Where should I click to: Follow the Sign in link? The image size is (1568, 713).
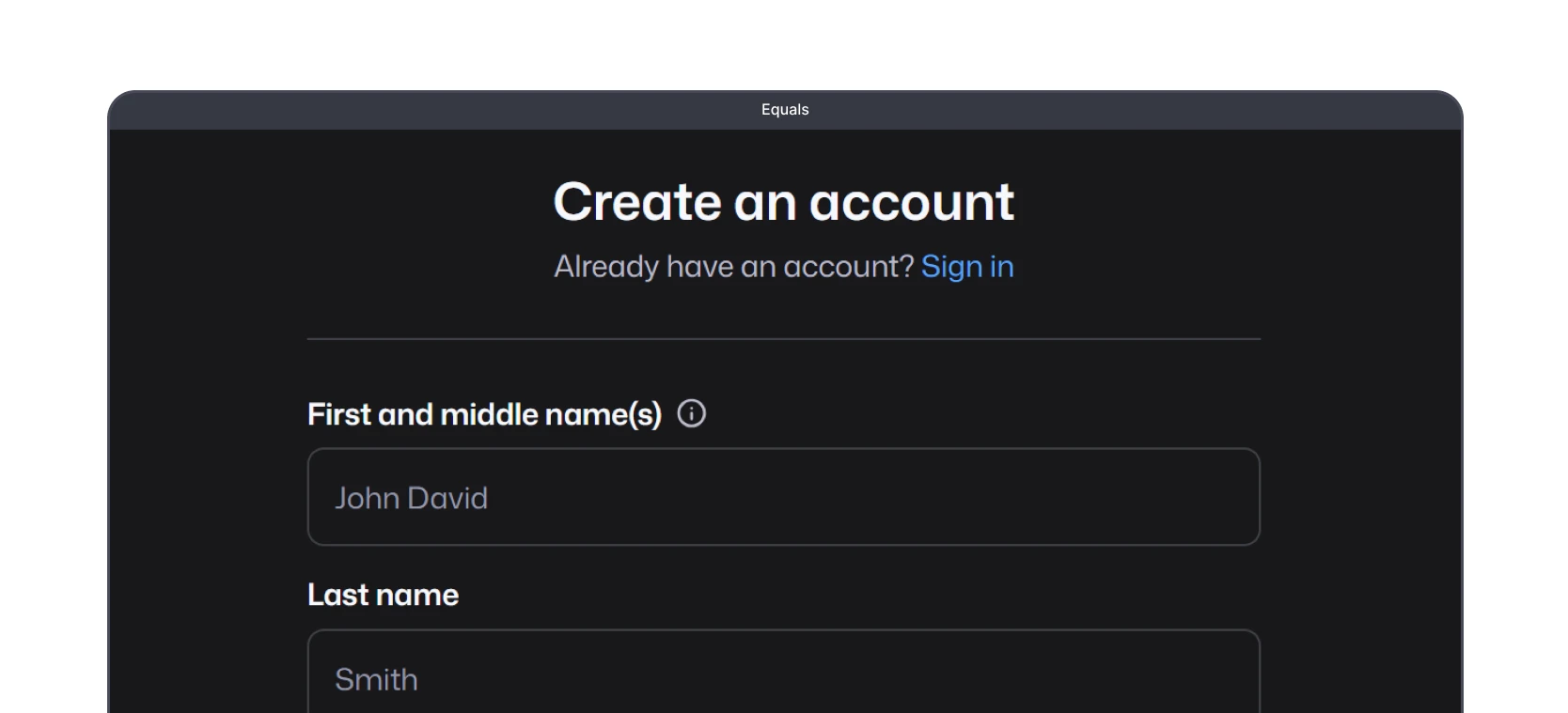tap(967, 267)
